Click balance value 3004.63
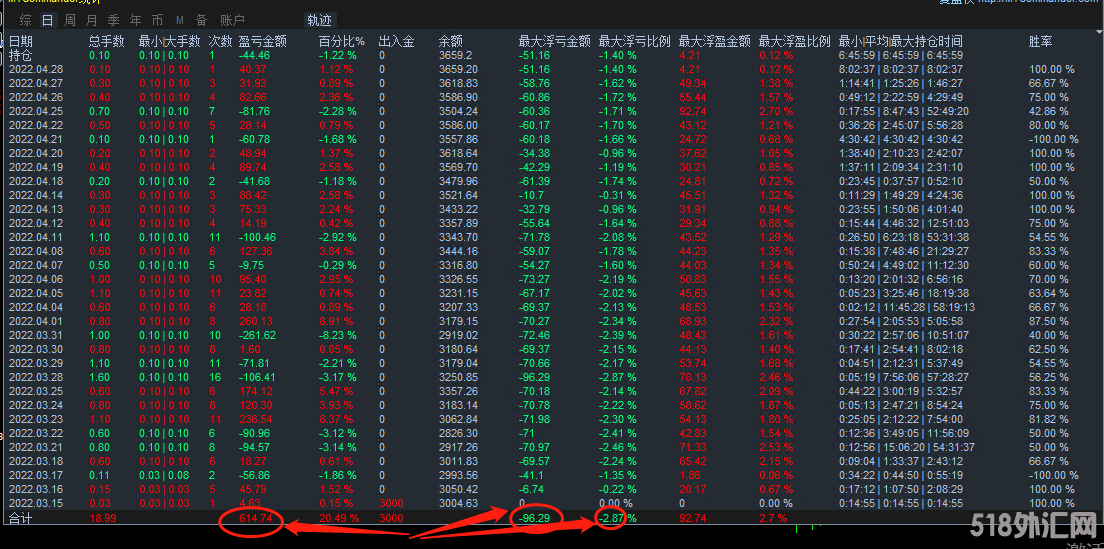The image size is (1104, 549). point(458,503)
